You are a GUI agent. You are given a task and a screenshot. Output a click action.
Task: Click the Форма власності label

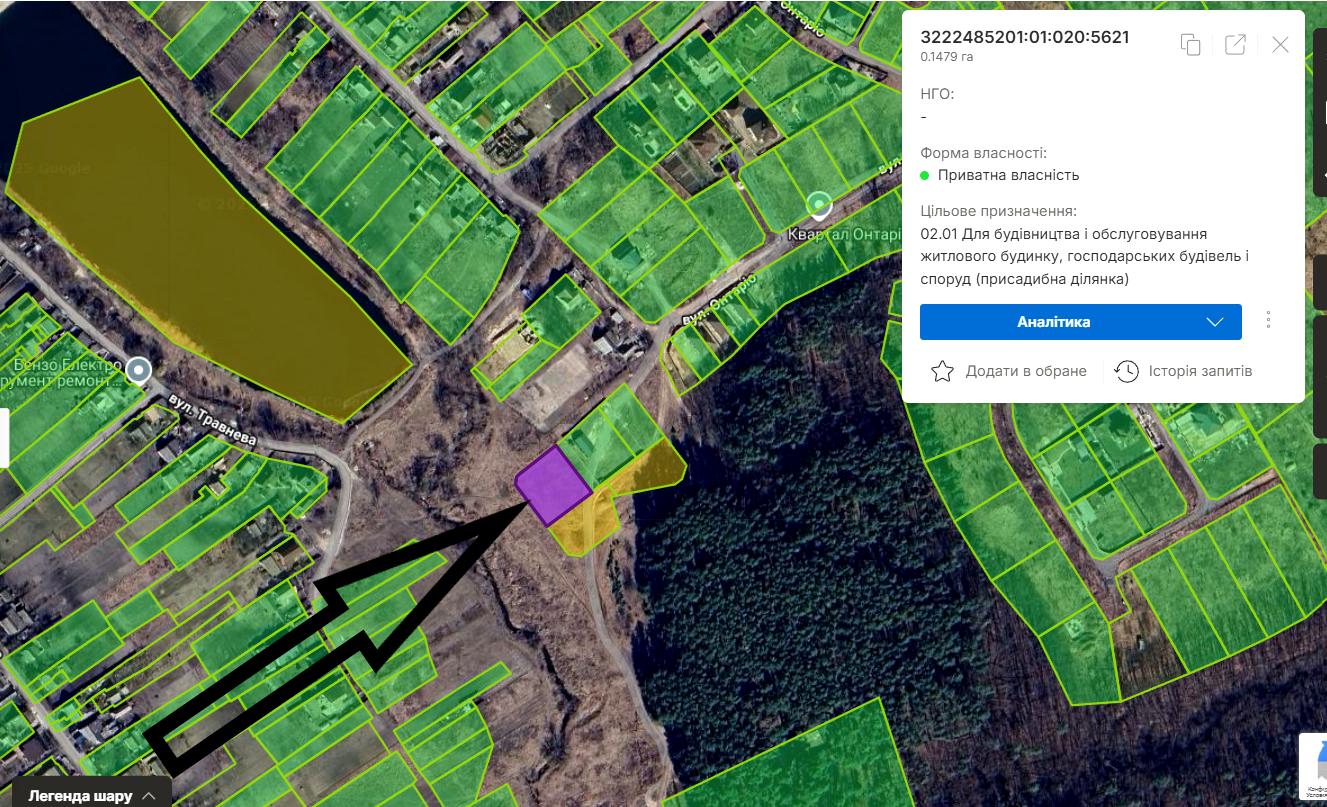pos(984,153)
